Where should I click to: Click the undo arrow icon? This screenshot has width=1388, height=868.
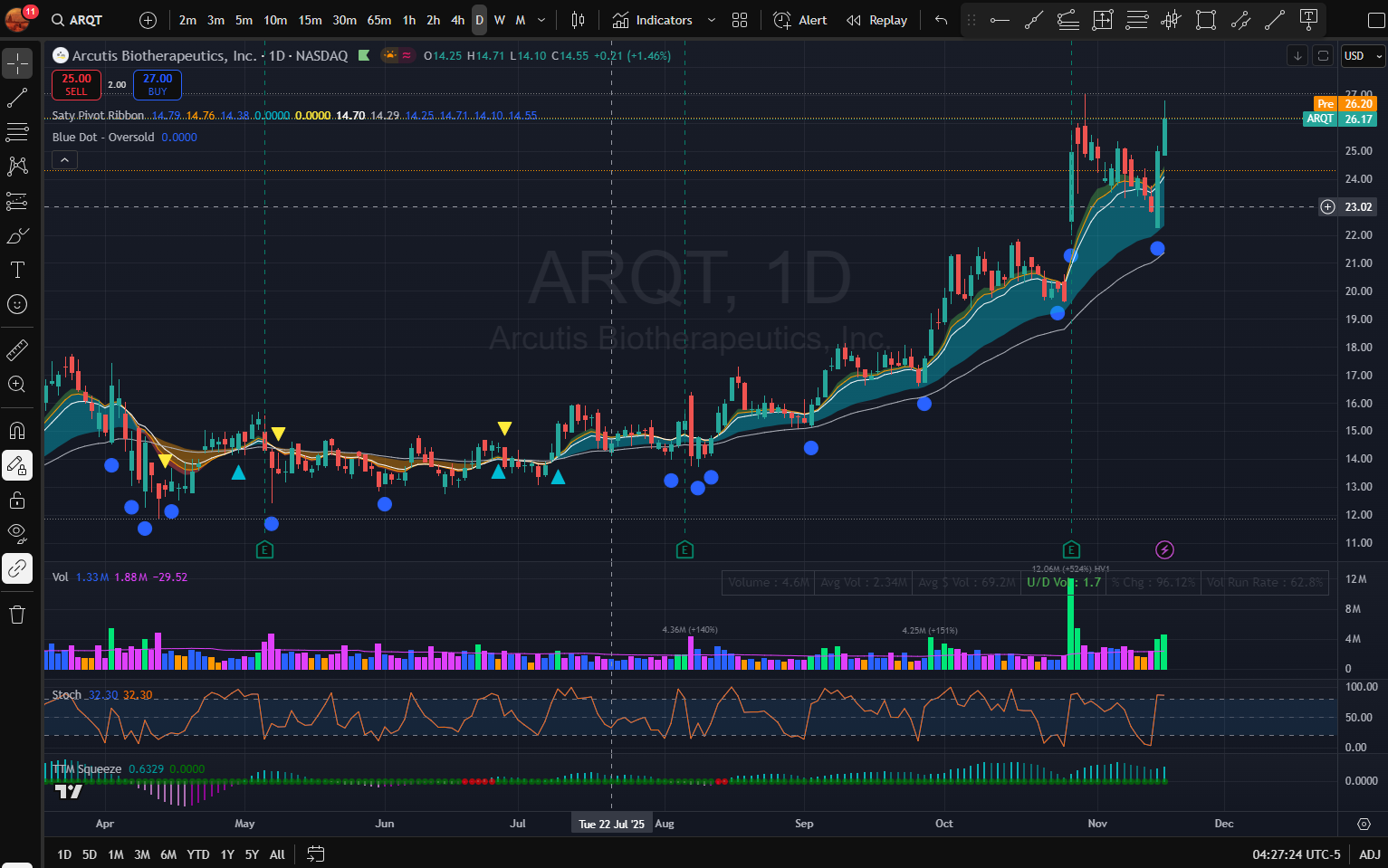click(942, 20)
